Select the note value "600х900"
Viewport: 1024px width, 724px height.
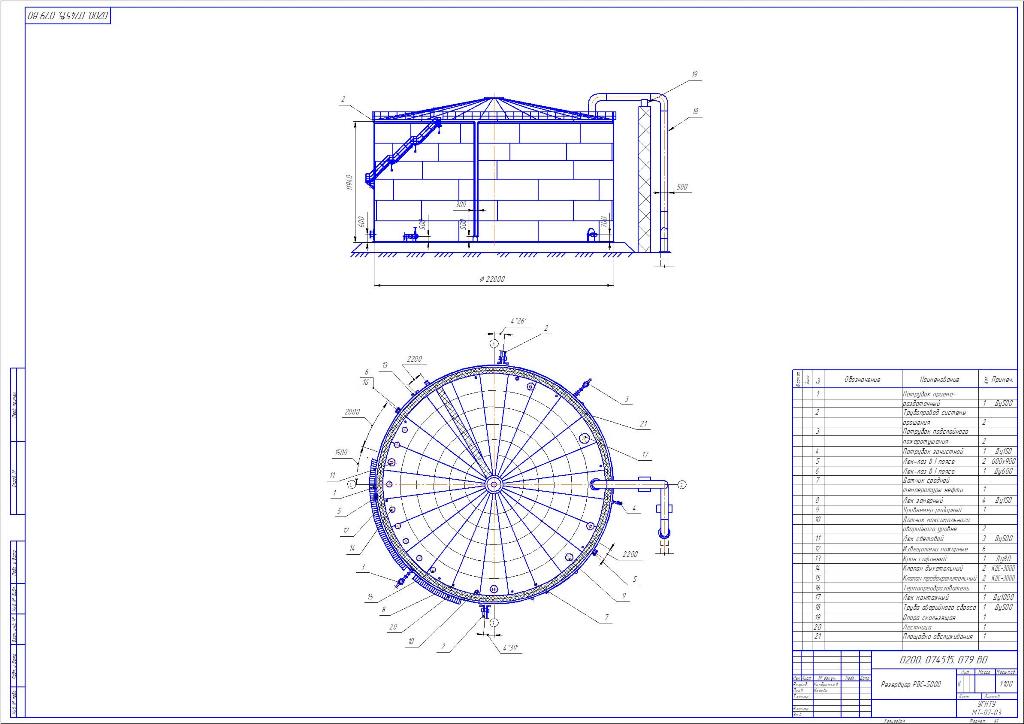tap(1004, 461)
